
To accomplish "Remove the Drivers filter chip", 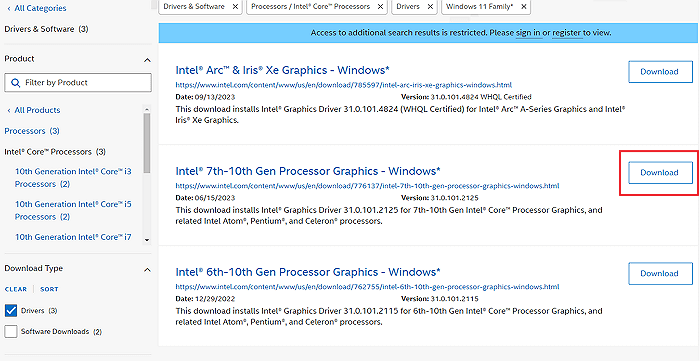I will [x=430, y=7].
